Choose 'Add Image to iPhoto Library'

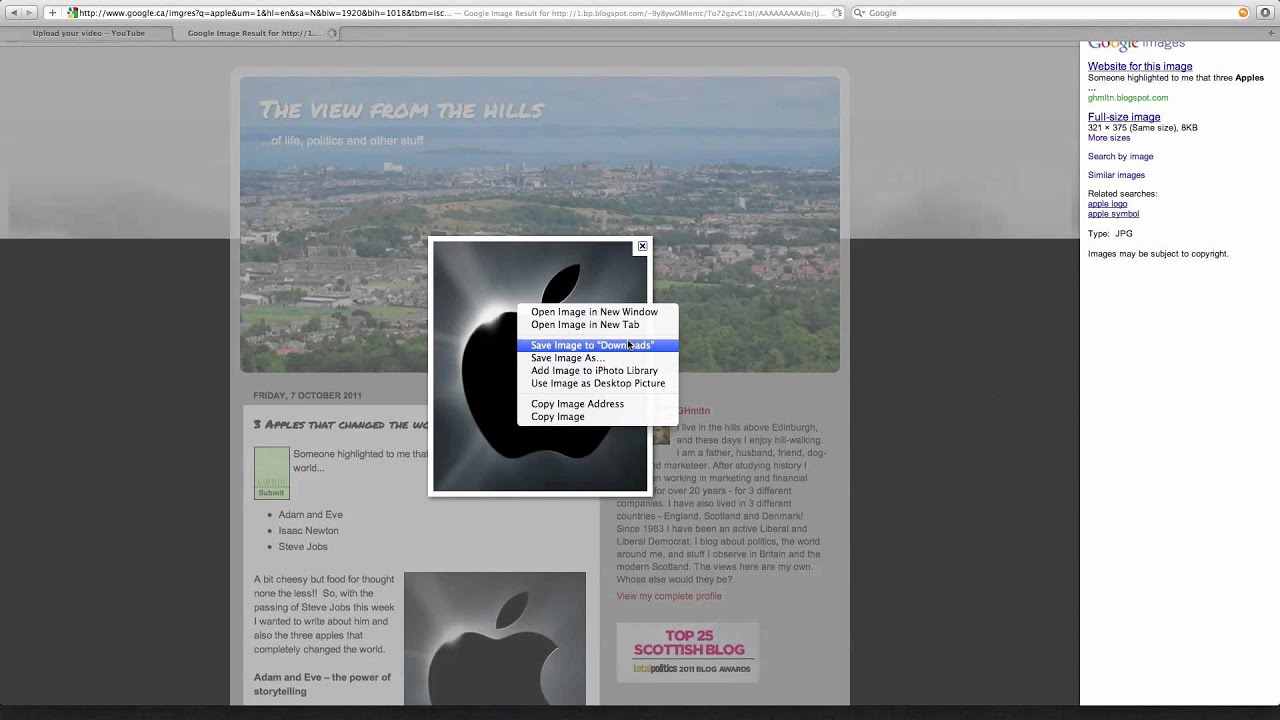click(x=597, y=371)
